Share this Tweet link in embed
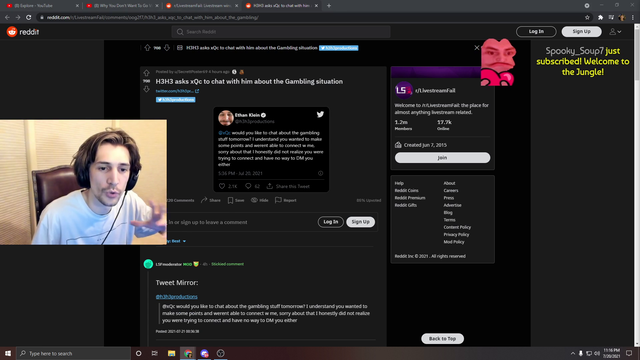The width and height of the screenshot is (640, 360). 288,186
